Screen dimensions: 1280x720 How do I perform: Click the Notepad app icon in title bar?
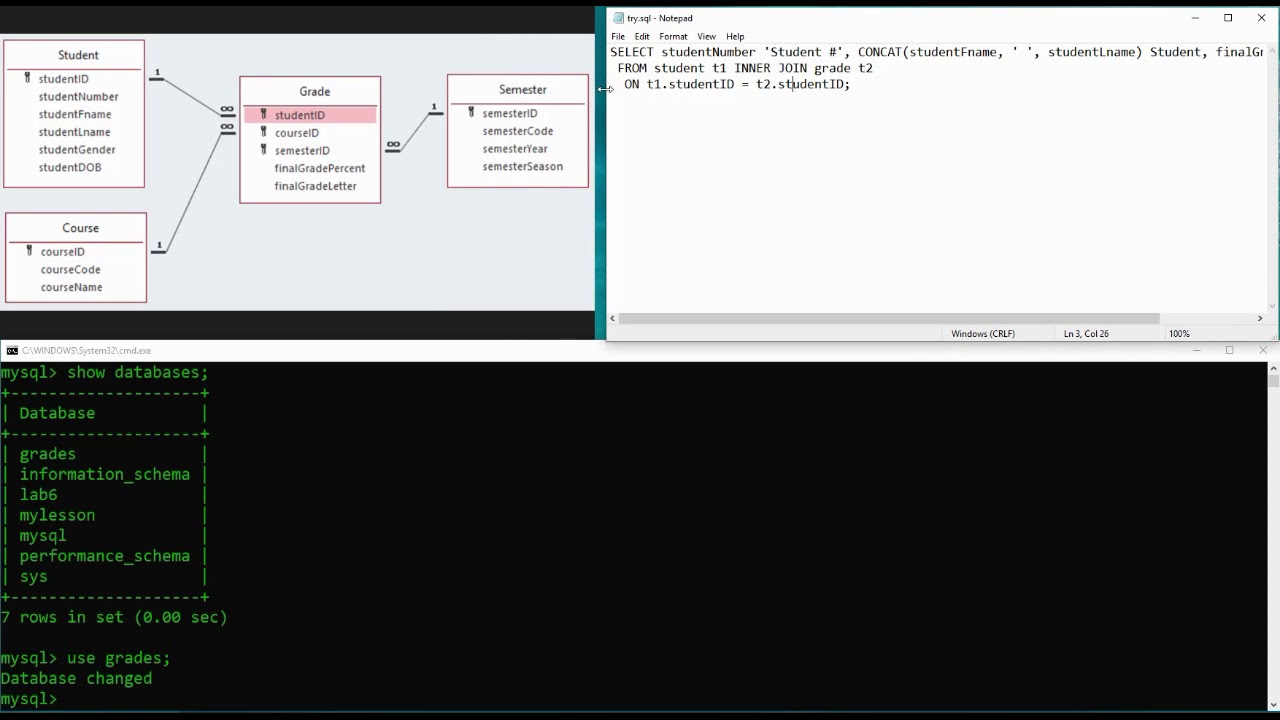coord(619,18)
